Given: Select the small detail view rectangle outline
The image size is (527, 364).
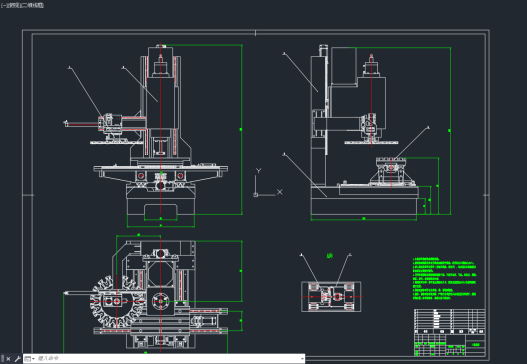Looking at the screenshot, I should (331, 297).
